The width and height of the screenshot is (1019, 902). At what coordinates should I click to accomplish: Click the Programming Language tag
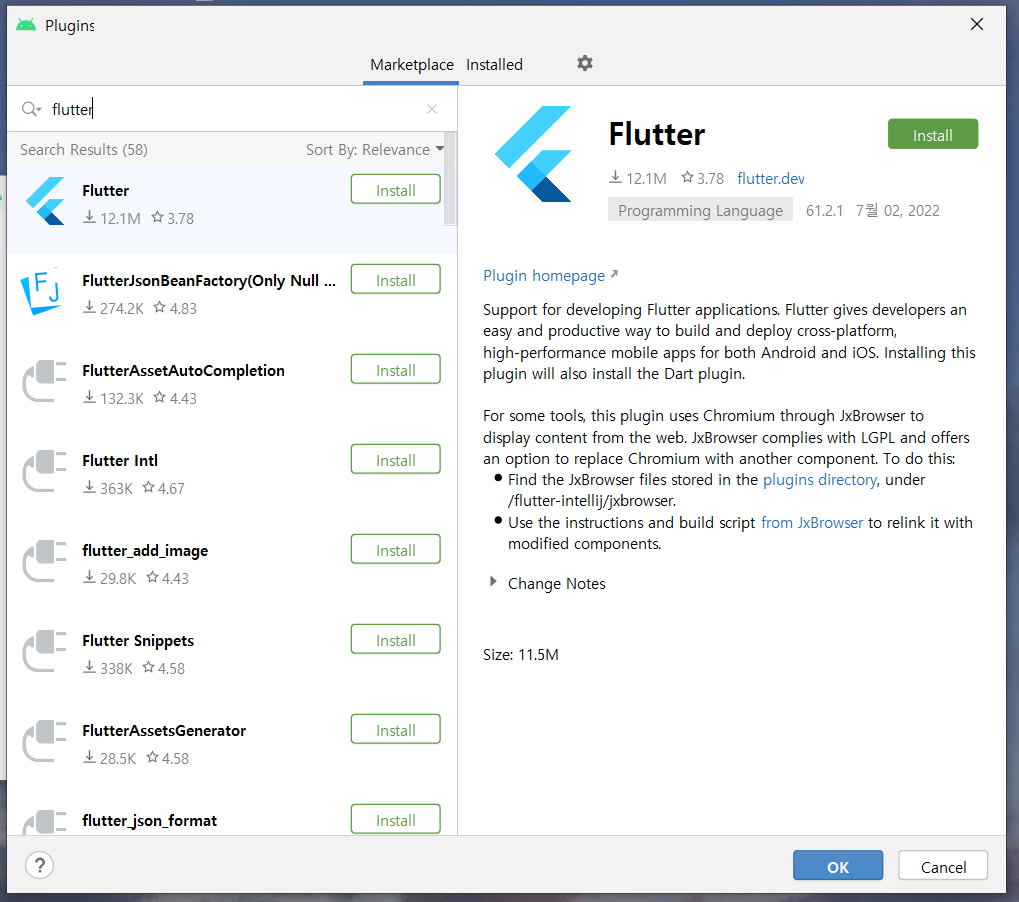tap(700, 211)
